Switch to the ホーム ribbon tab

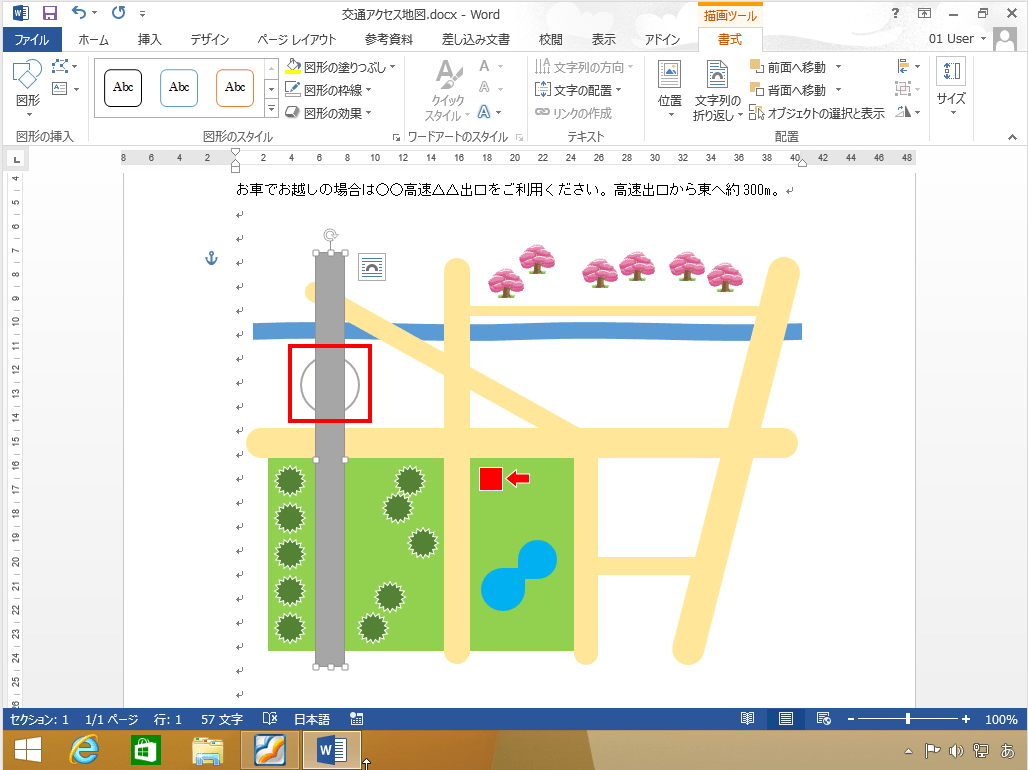click(93, 37)
